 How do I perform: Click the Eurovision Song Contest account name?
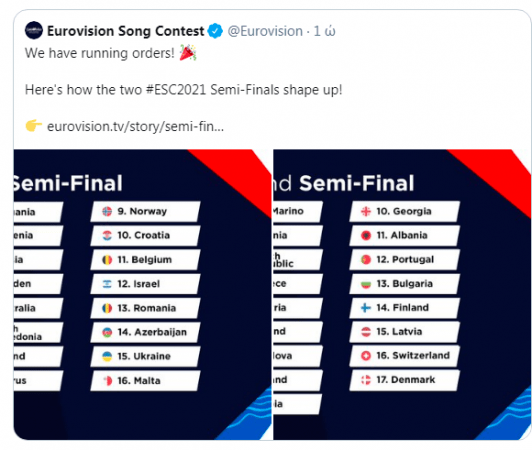[126, 31]
